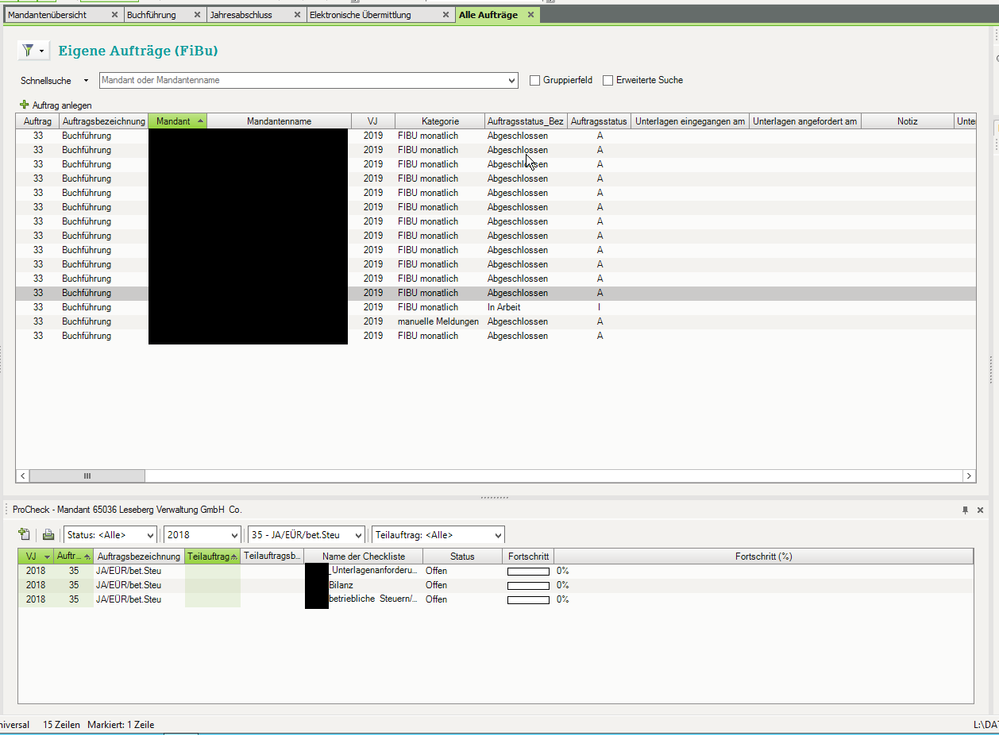Viewport: 999px width, 735px height.
Task: Open the Teilauftrag <Alle> dropdown
Action: point(437,535)
